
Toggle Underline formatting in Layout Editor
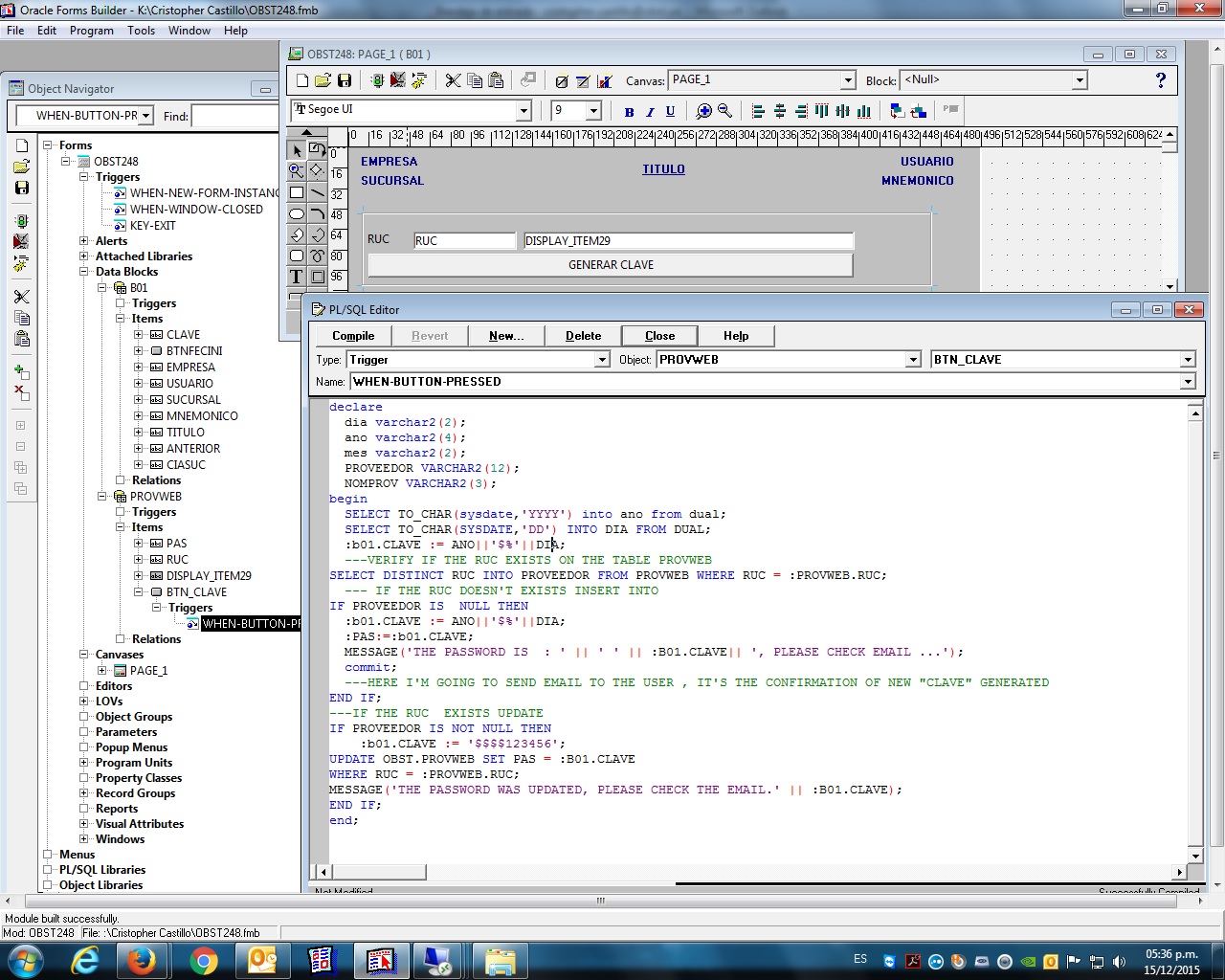670,111
